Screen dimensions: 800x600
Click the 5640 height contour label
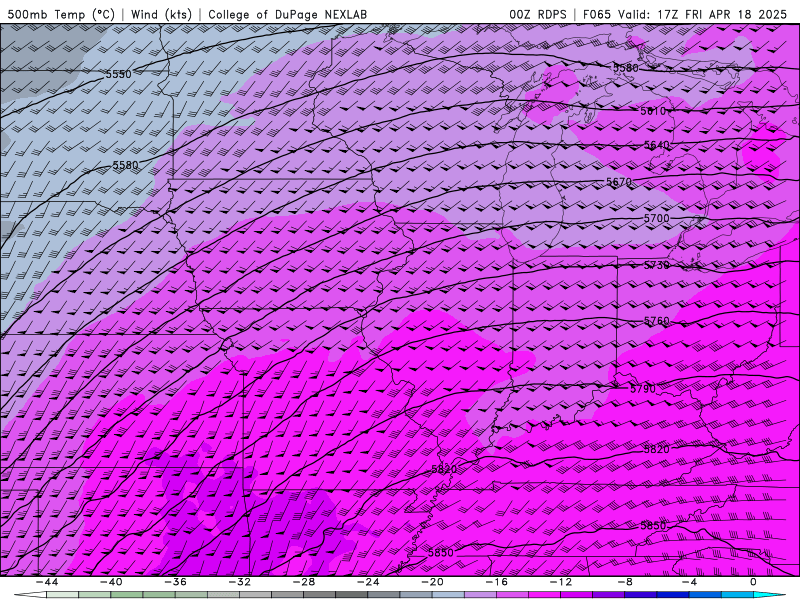(657, 145)
